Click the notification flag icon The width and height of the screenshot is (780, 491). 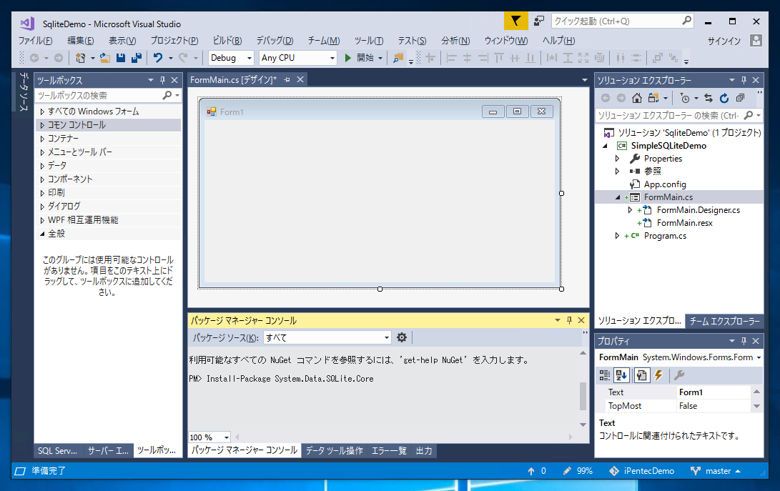coord(516,21)
